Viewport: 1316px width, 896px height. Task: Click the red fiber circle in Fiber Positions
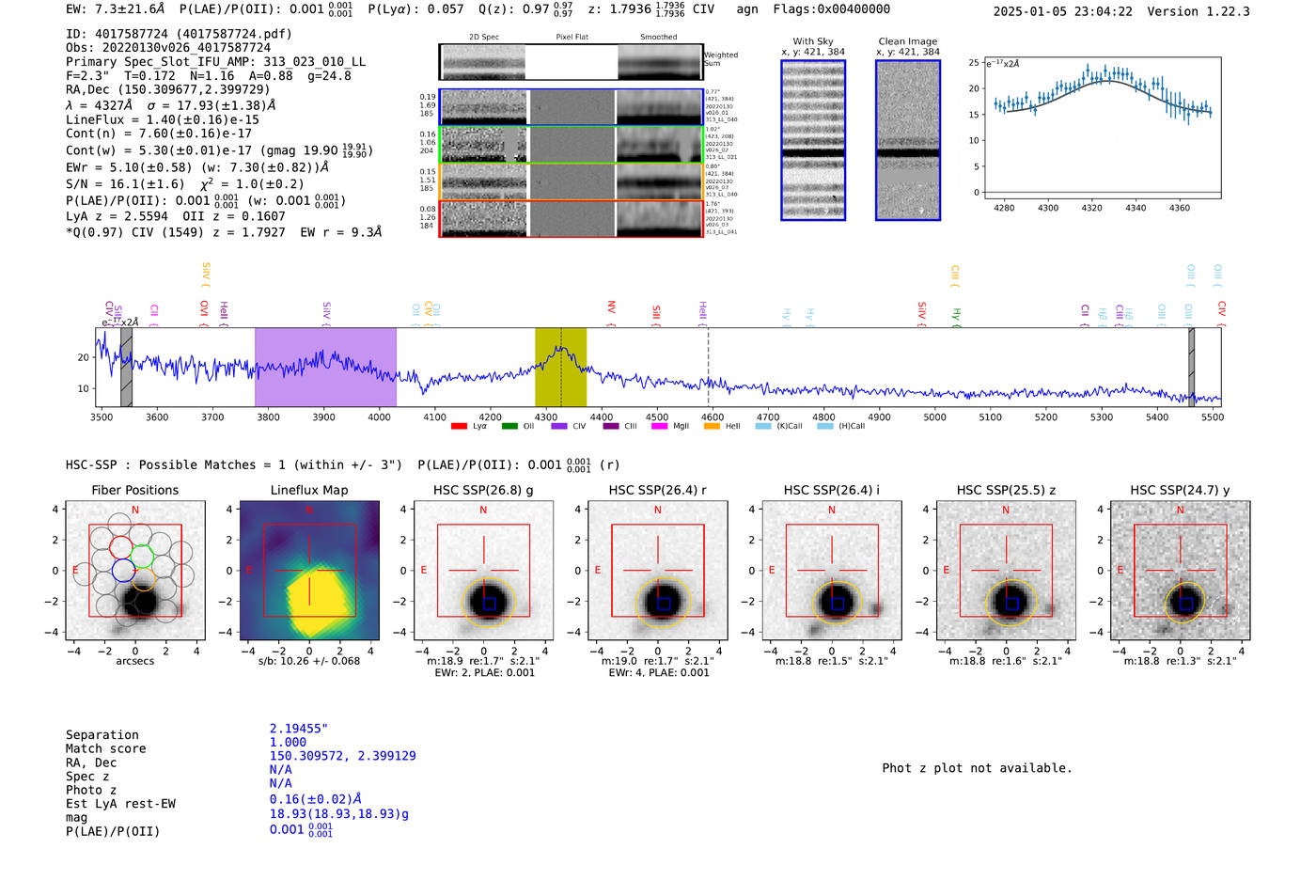click(121, 547)
